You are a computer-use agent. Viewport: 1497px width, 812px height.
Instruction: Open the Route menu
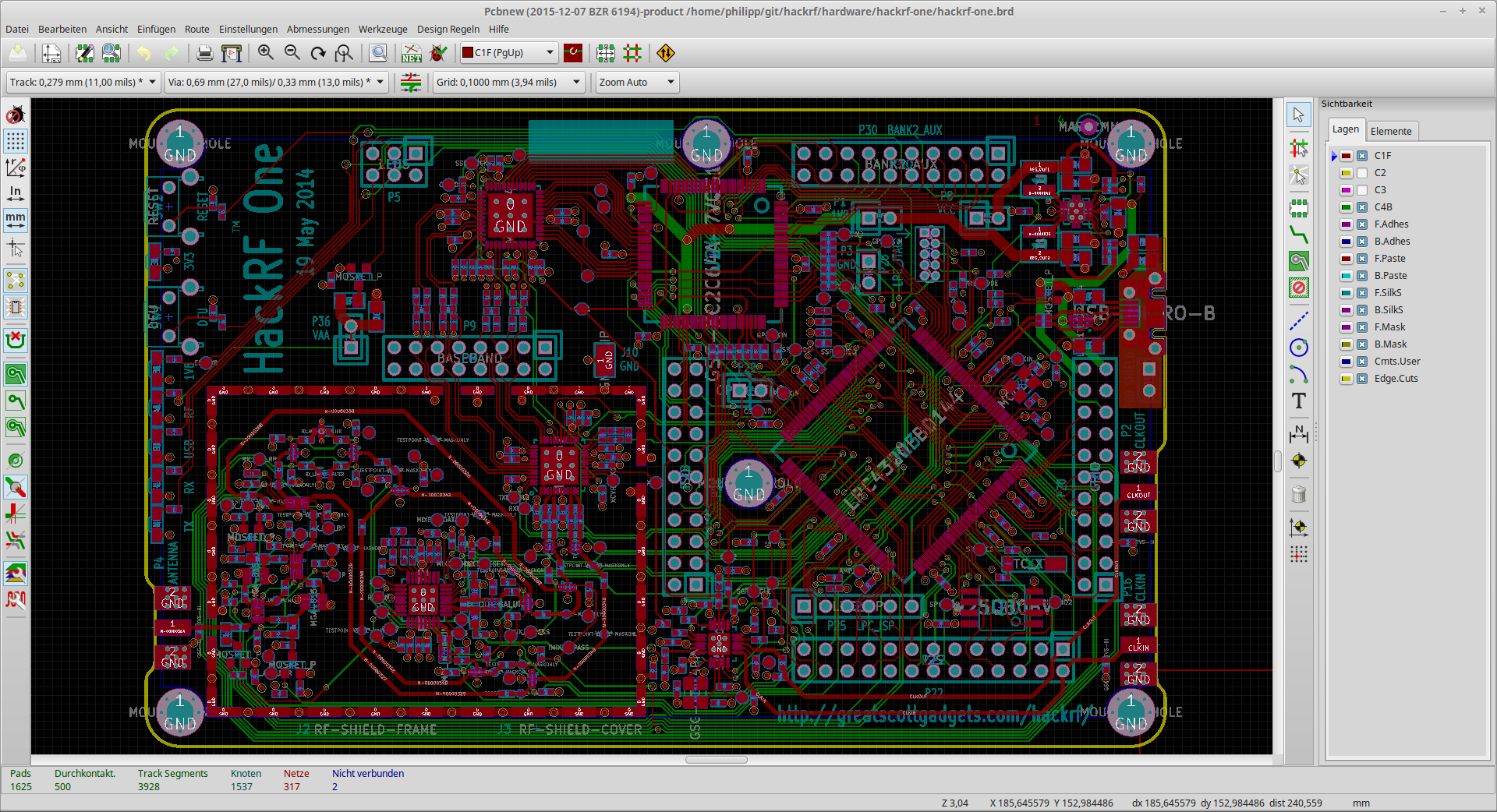click(196, 29)
